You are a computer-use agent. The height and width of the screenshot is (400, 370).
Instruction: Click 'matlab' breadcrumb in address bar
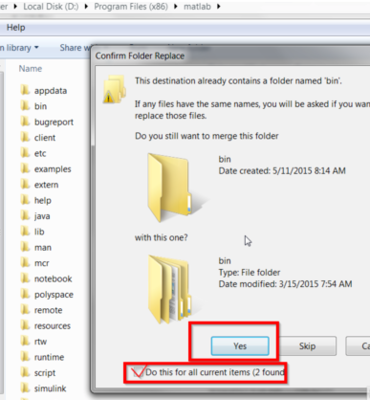(x=197, y=7)
